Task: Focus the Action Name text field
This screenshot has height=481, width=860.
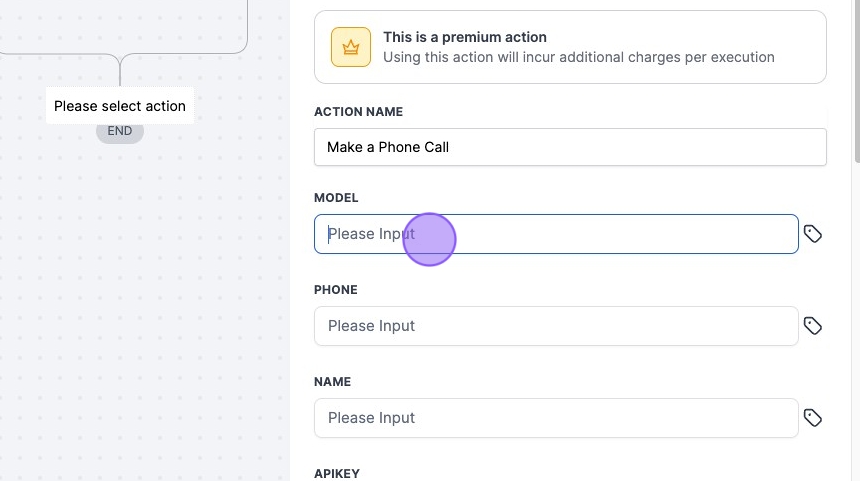Action: [x=570, y=147]
